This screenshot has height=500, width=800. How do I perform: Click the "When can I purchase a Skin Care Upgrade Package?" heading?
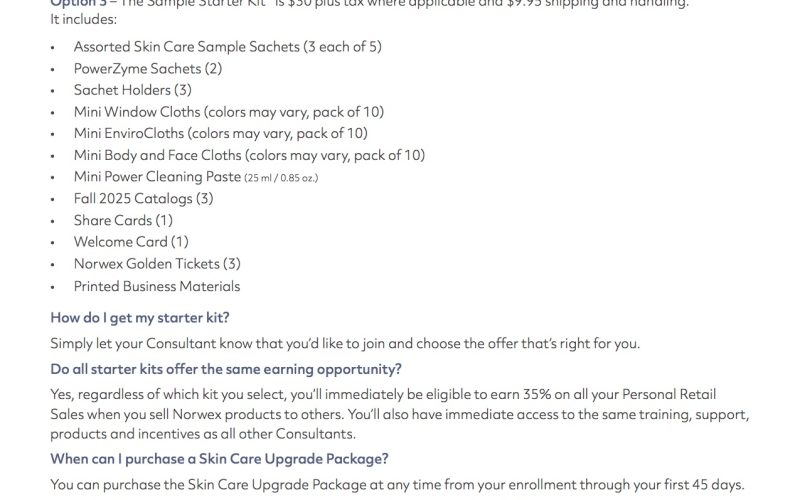219,459
